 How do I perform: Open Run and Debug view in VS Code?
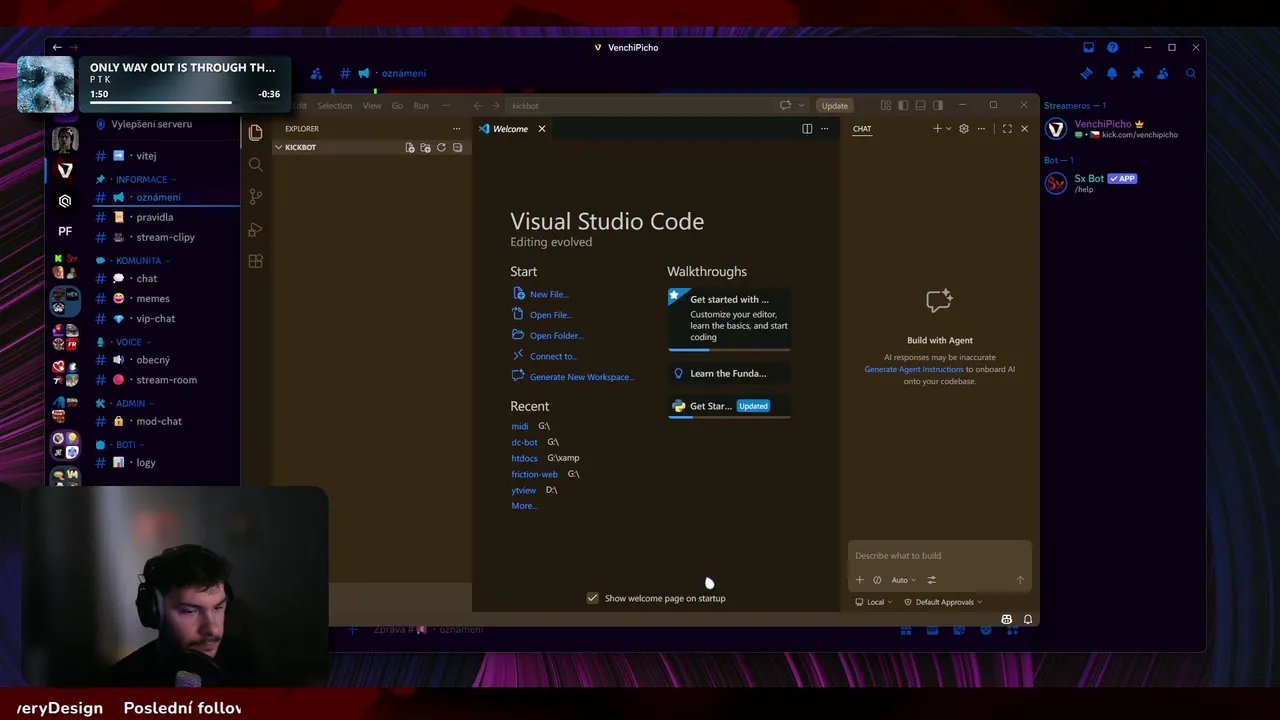click(x=256, y=229)
